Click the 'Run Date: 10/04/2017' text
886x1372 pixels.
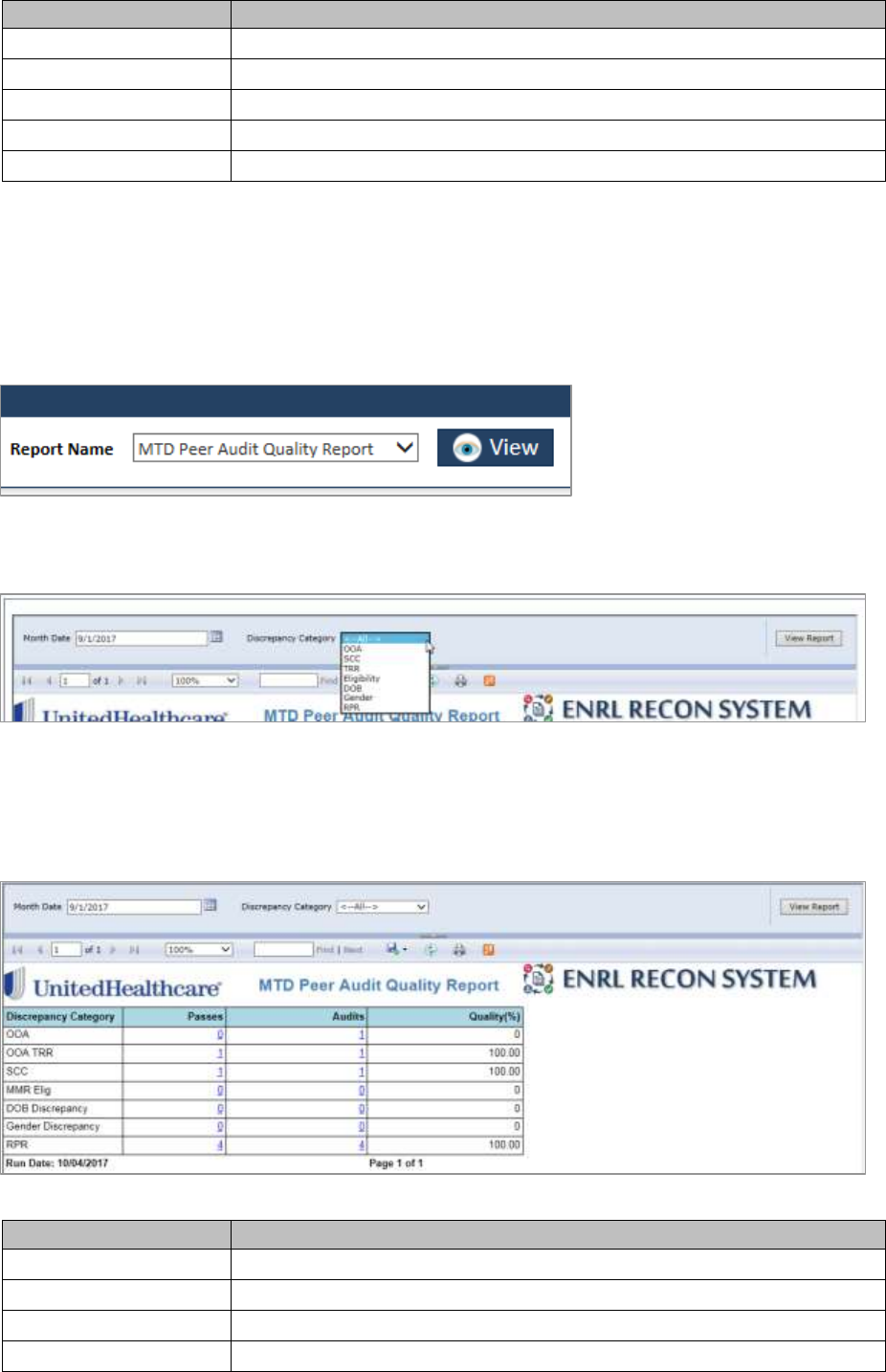point(57,1163)
